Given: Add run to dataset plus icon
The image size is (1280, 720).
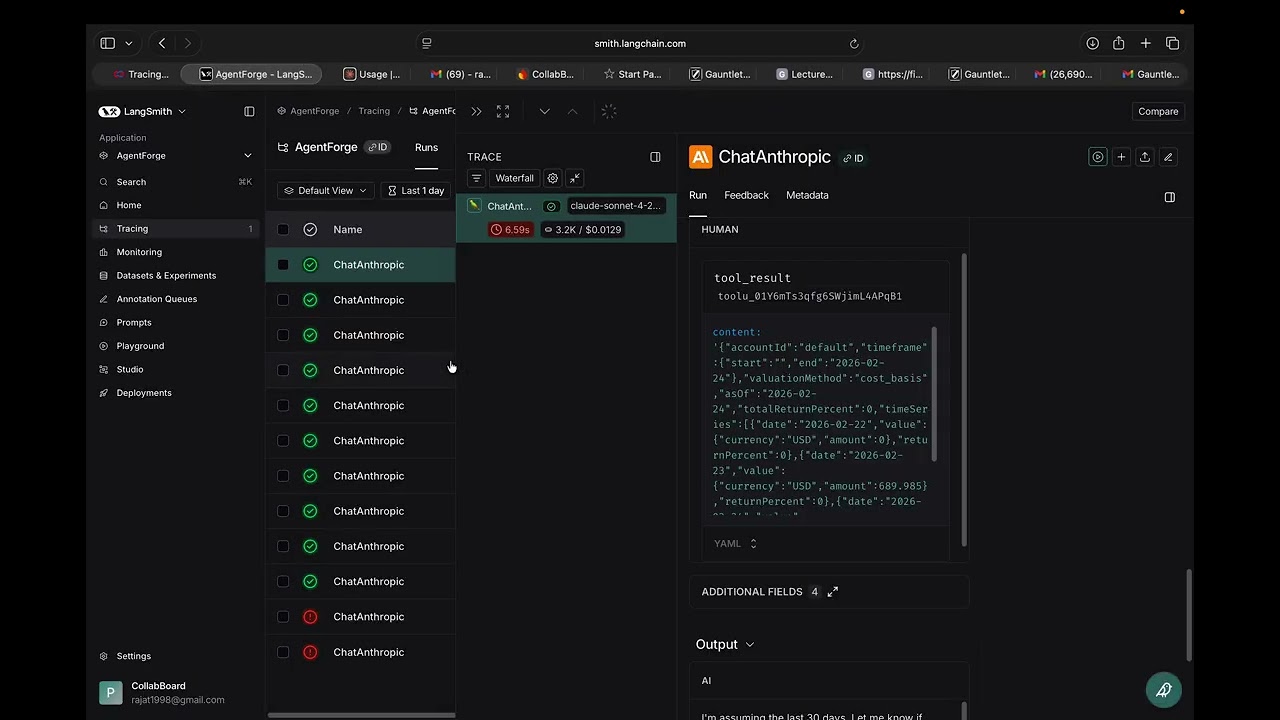Looking at the screenshot, I should pyautogui.click(x=1121, y=157).
